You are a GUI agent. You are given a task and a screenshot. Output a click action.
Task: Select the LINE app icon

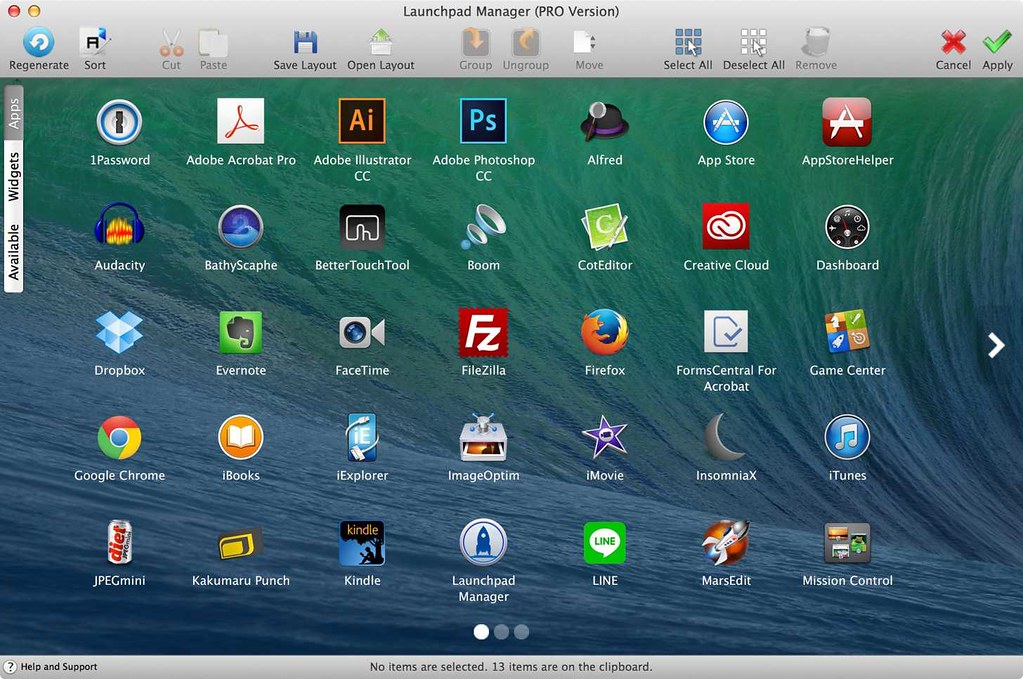605,543
